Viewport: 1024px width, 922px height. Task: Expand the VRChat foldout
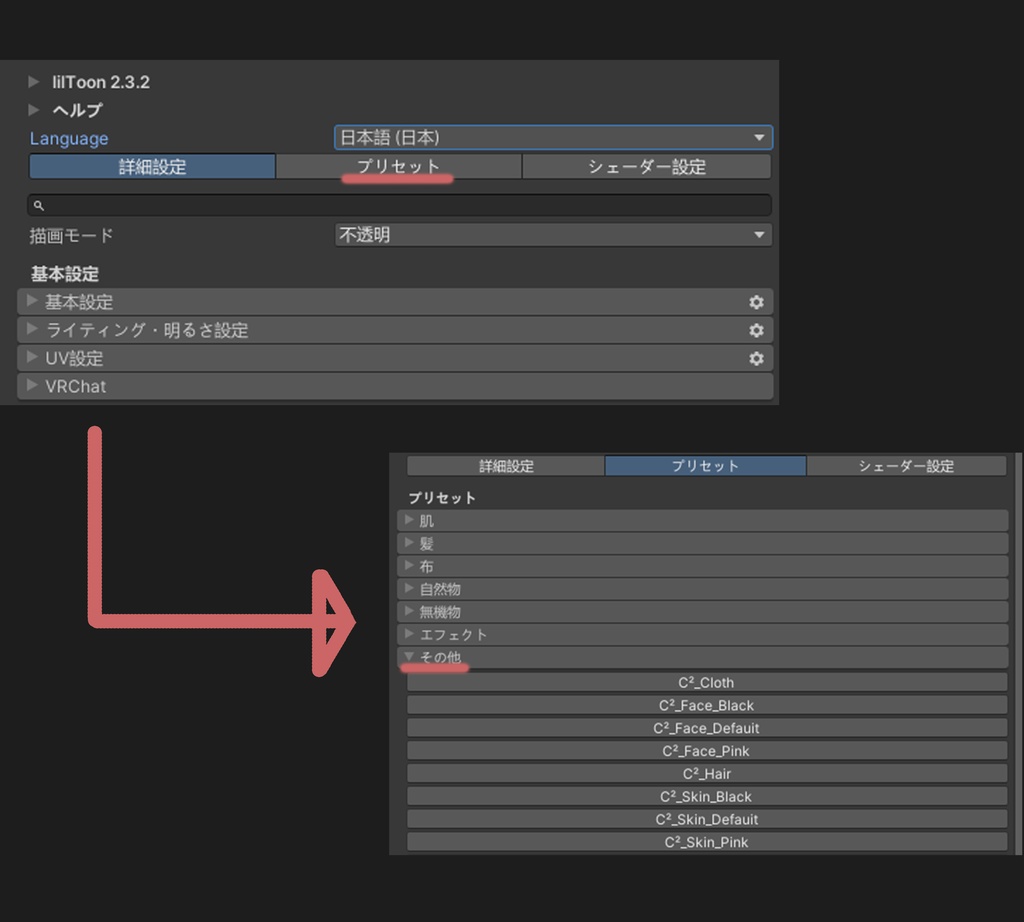pyautogui.click(x=395, y=387)
